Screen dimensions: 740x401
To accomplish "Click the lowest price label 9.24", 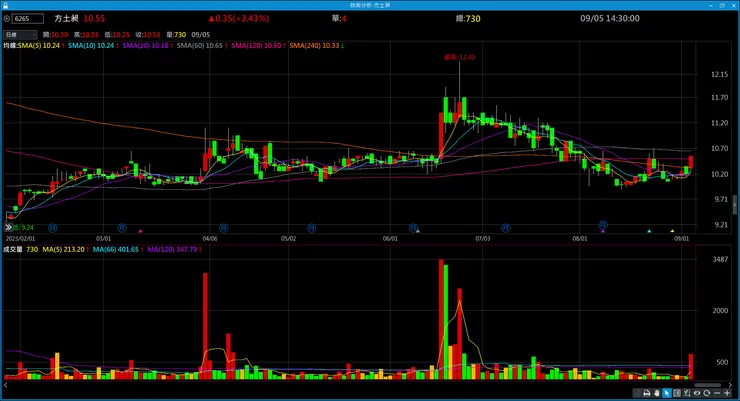I will pyautogui.click(x=23, y=227).
